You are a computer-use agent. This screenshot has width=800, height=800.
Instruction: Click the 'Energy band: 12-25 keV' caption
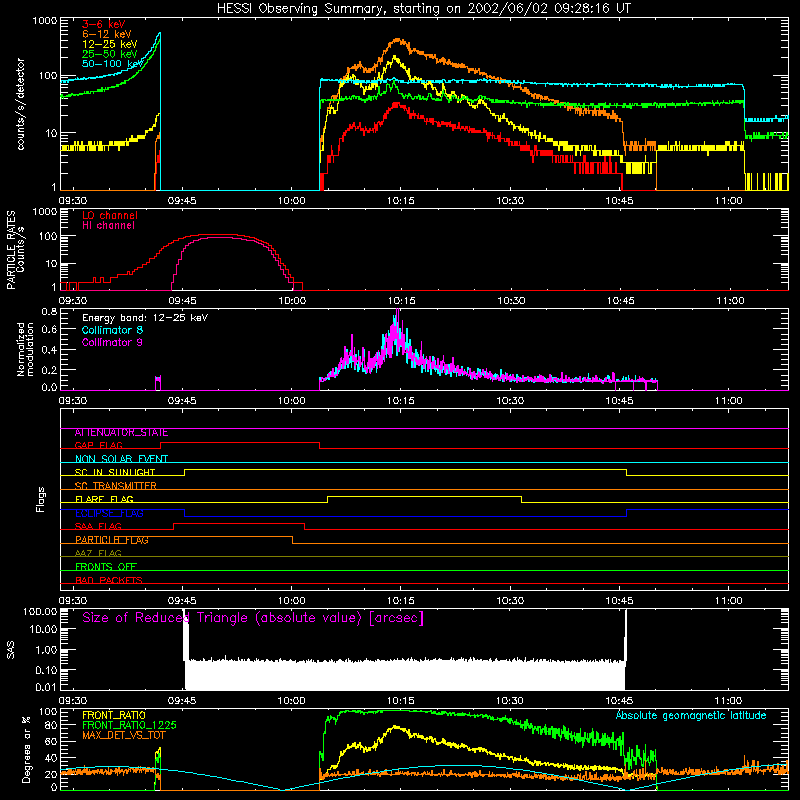(x=145, y=318)
